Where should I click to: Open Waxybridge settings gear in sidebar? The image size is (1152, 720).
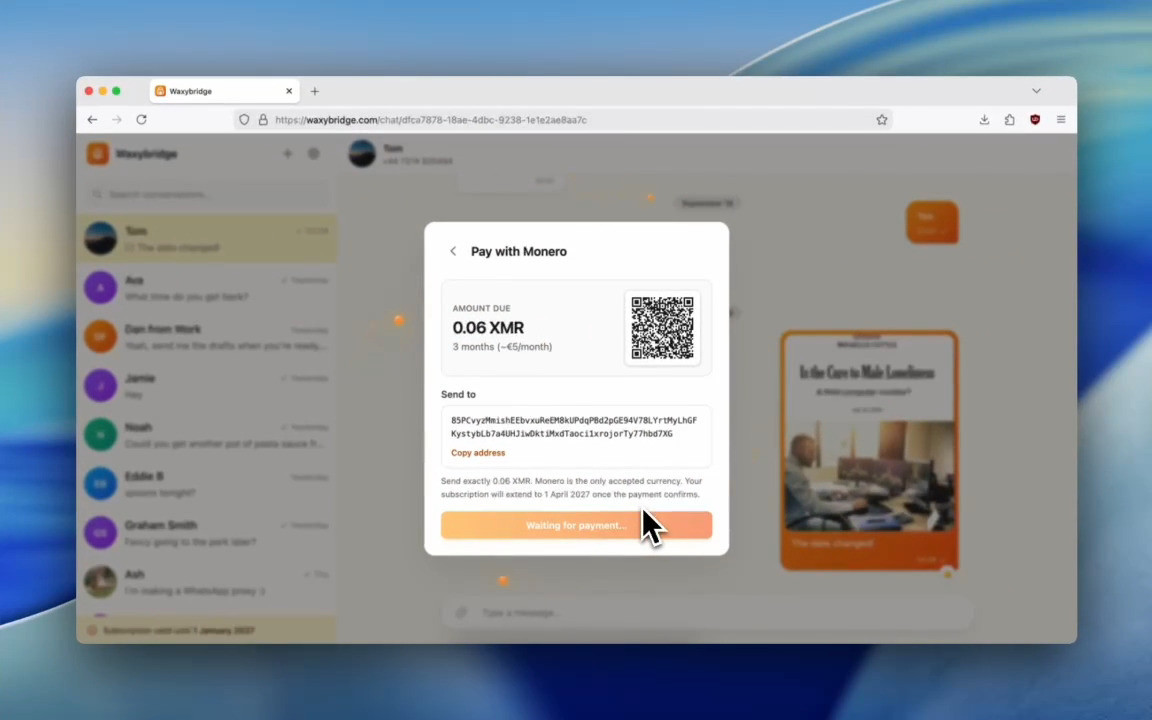(314, 154)
